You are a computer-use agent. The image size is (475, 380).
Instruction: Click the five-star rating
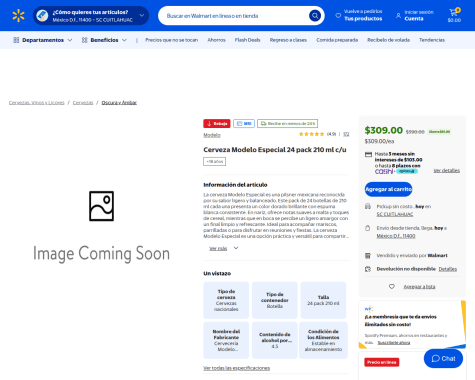311,134
